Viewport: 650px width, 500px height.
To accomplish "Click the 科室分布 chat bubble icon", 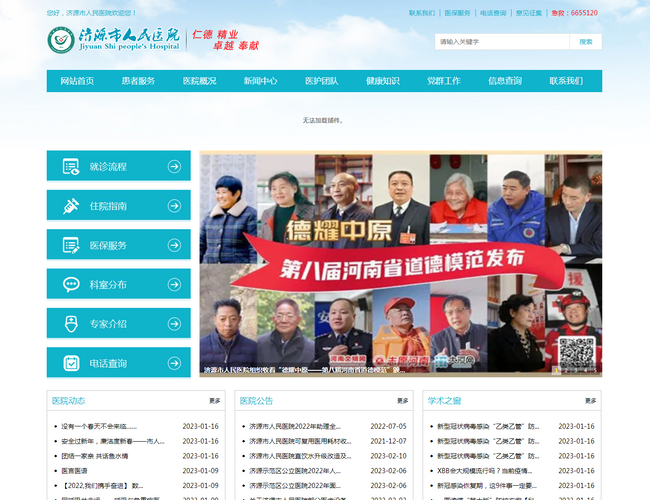I will pos(71,284).
